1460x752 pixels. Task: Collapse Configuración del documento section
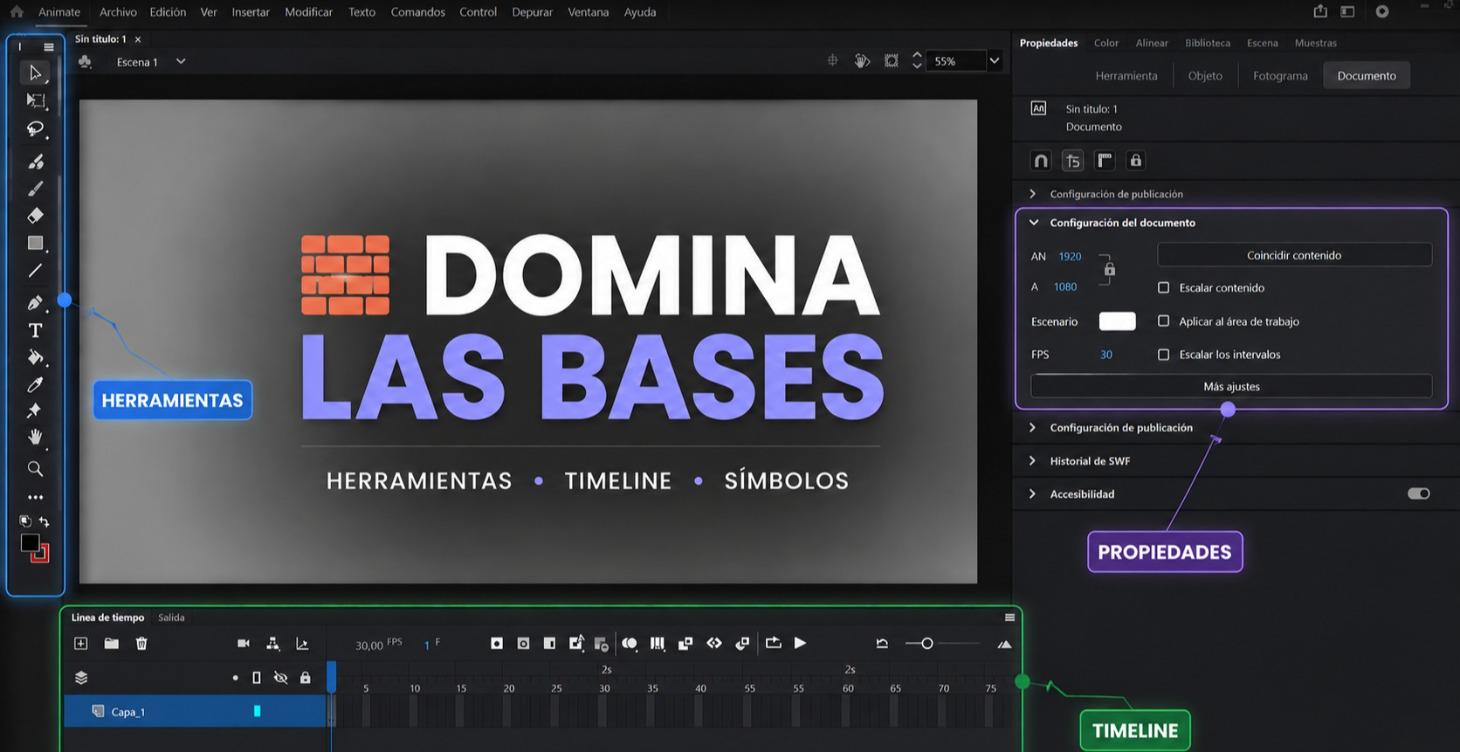point(1034,223)
